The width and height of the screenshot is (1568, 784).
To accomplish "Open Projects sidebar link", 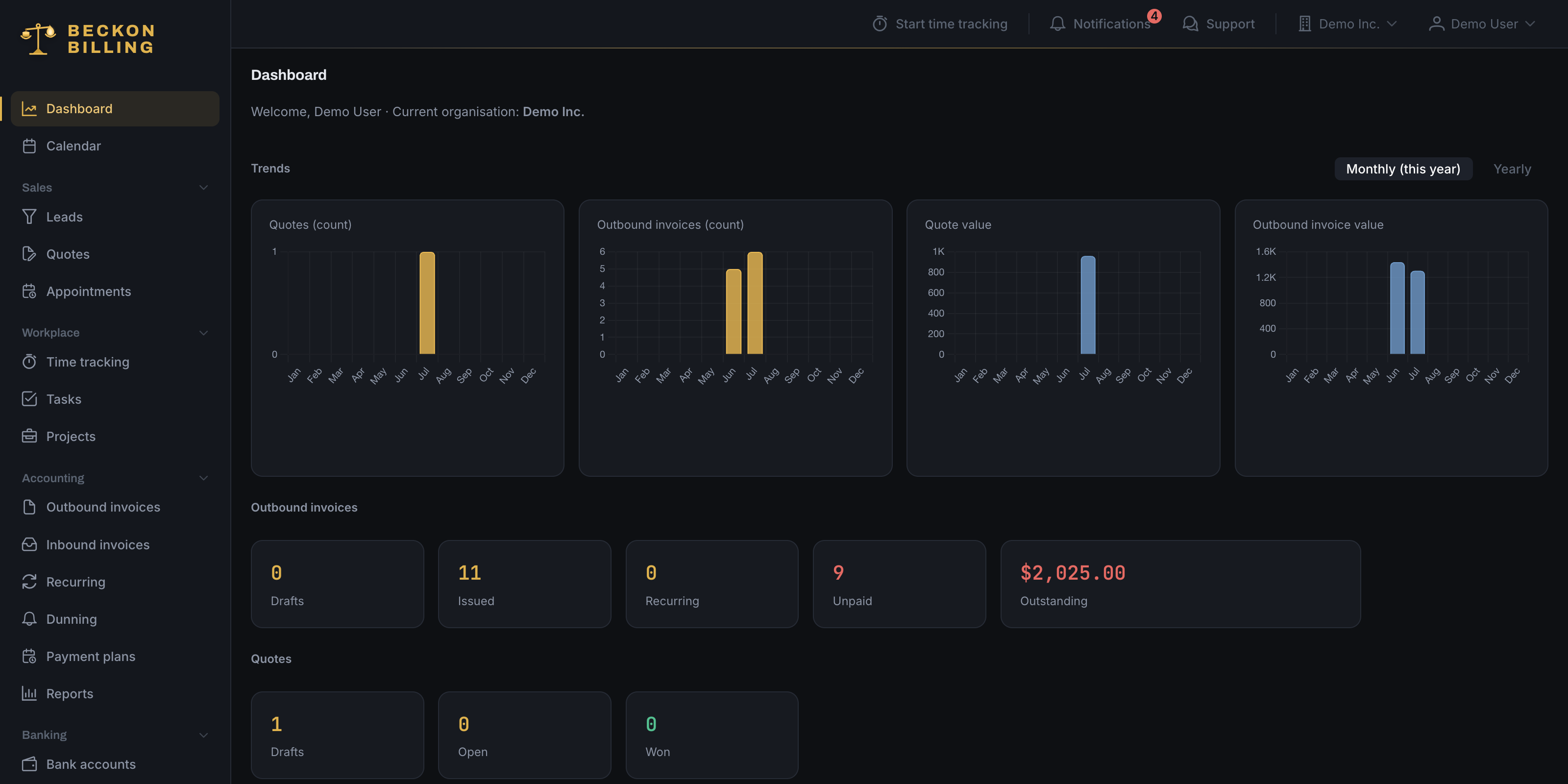I will tap(115, 437).
